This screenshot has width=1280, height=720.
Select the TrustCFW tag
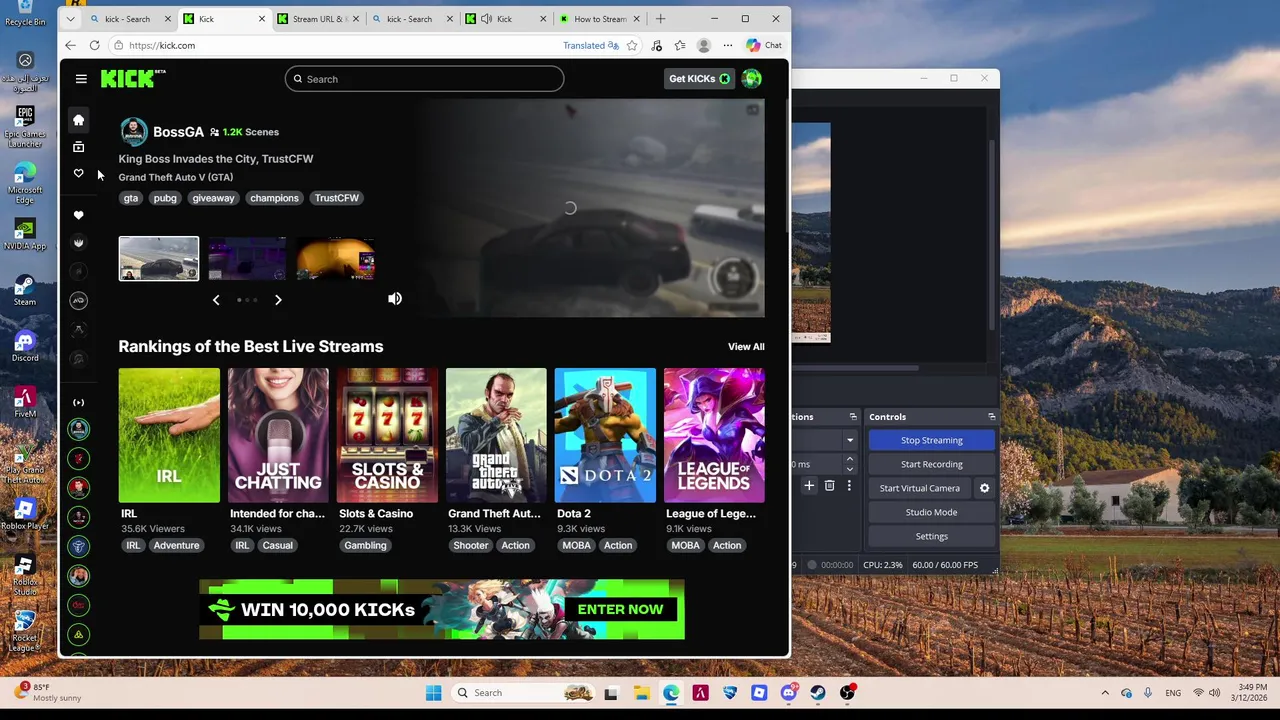point(337,198)
